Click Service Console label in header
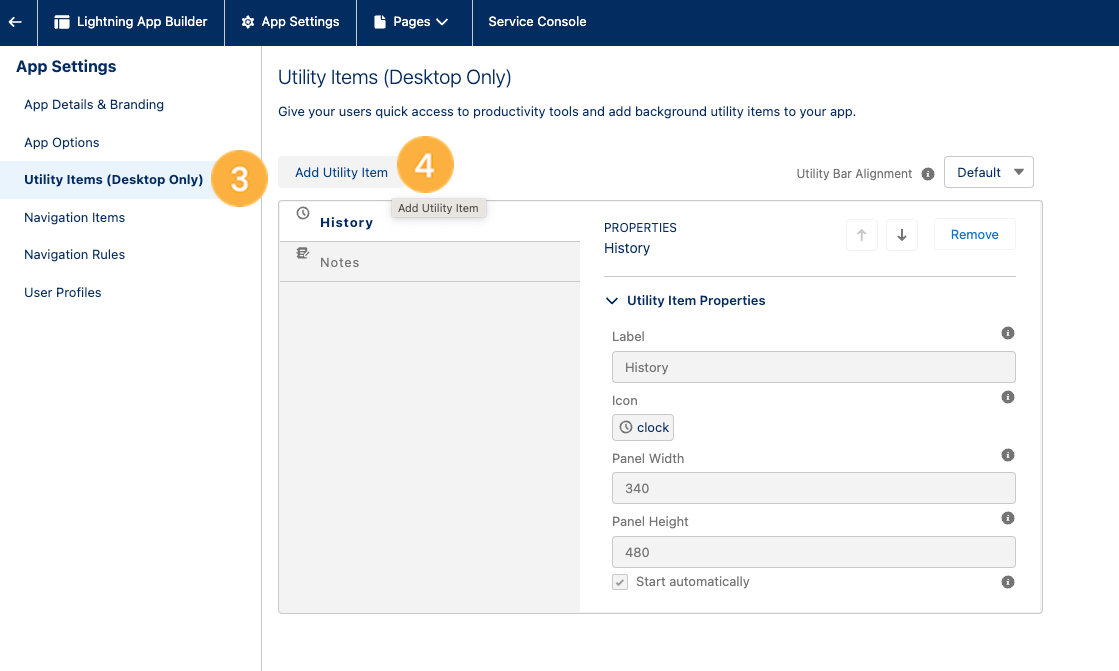The height and width of the screenshot is (671, 1119). point(537,22)
